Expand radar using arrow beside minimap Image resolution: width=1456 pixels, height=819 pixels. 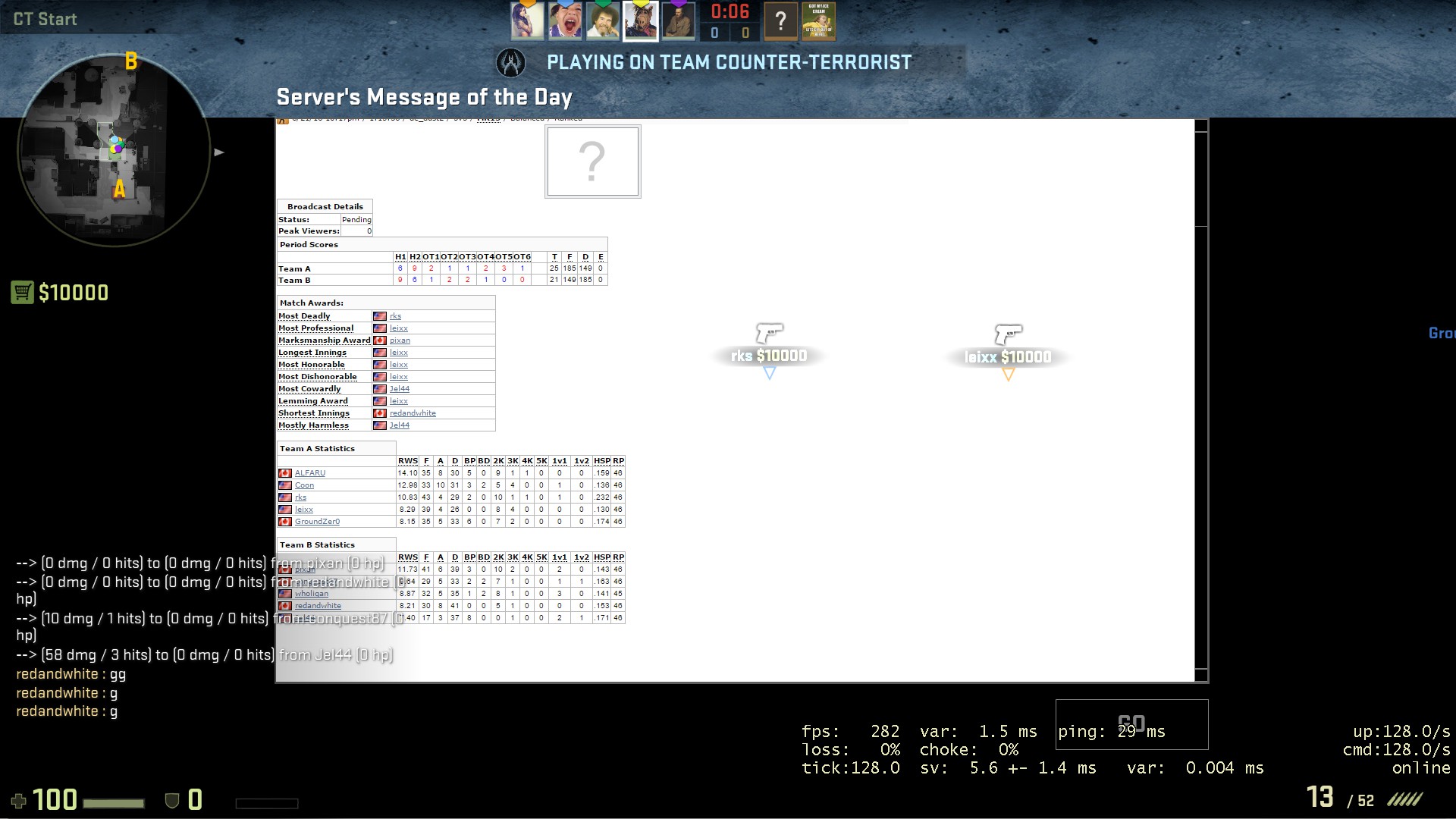(219, 152)
